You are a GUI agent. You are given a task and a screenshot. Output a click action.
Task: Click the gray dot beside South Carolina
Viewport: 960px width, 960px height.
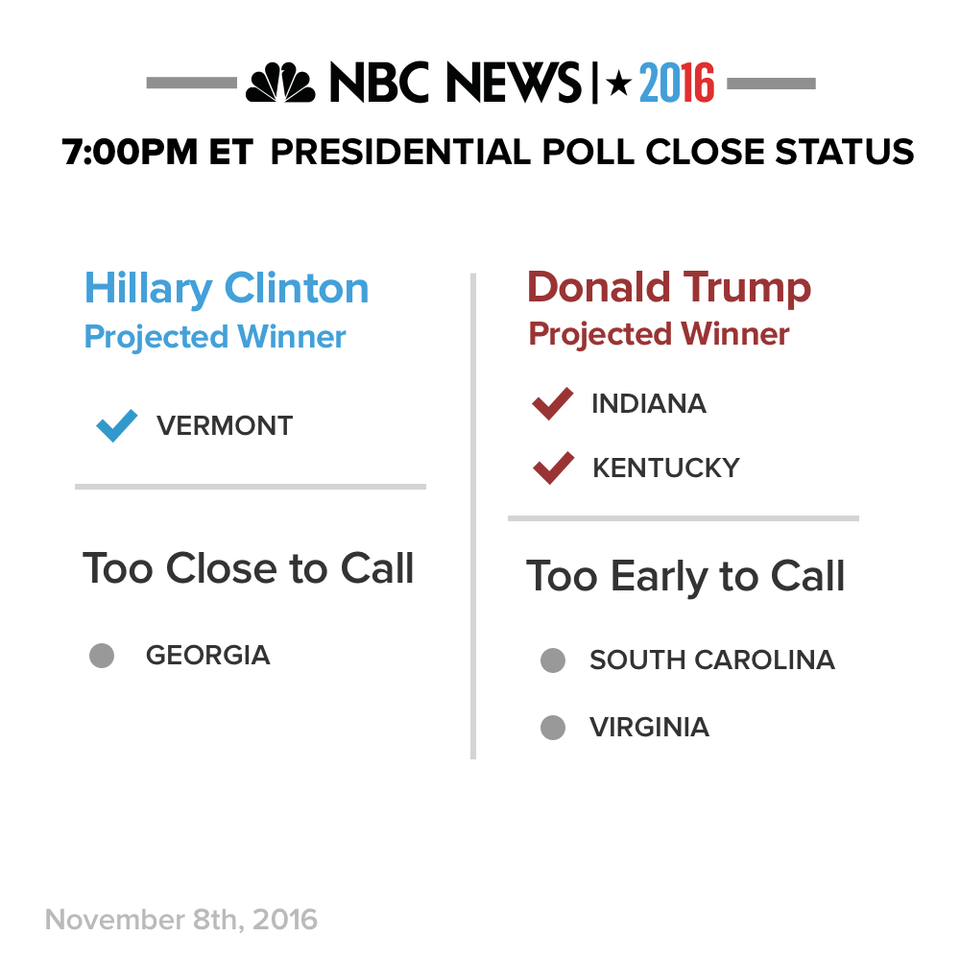pyautogui.click(x=553, y=660)
